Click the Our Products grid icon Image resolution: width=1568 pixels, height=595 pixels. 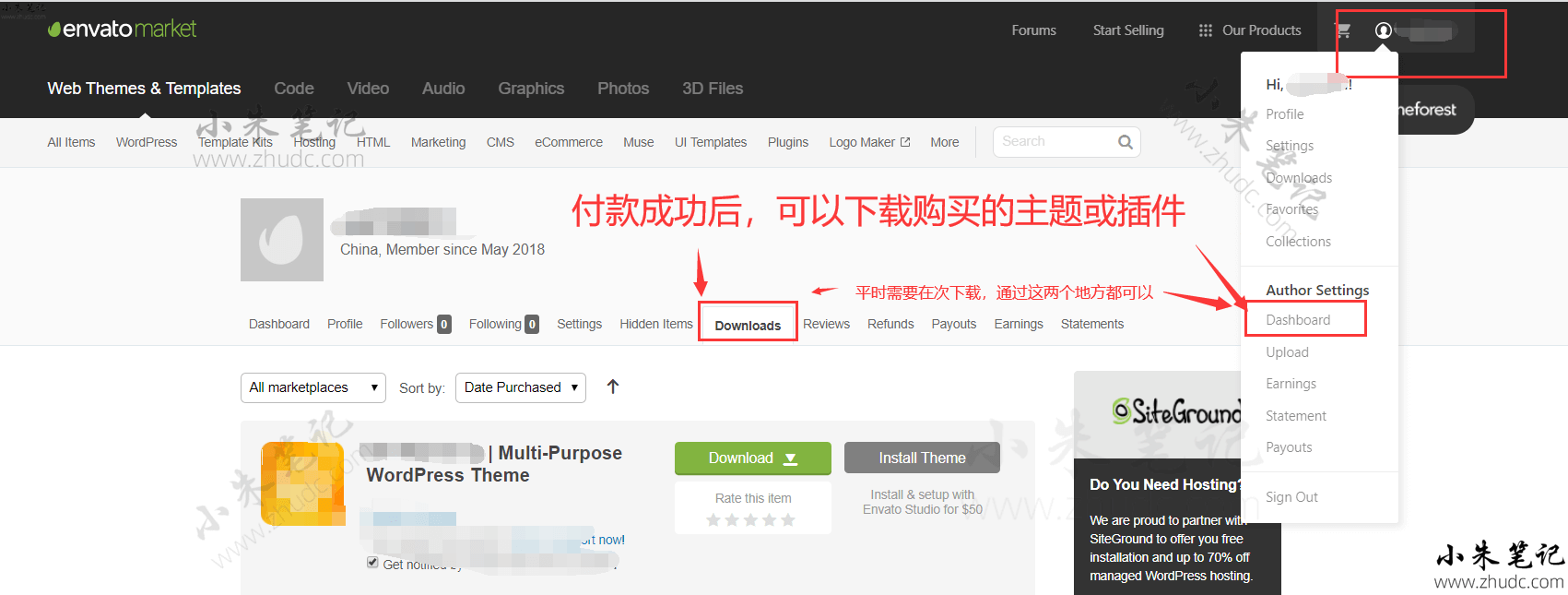1205,30
